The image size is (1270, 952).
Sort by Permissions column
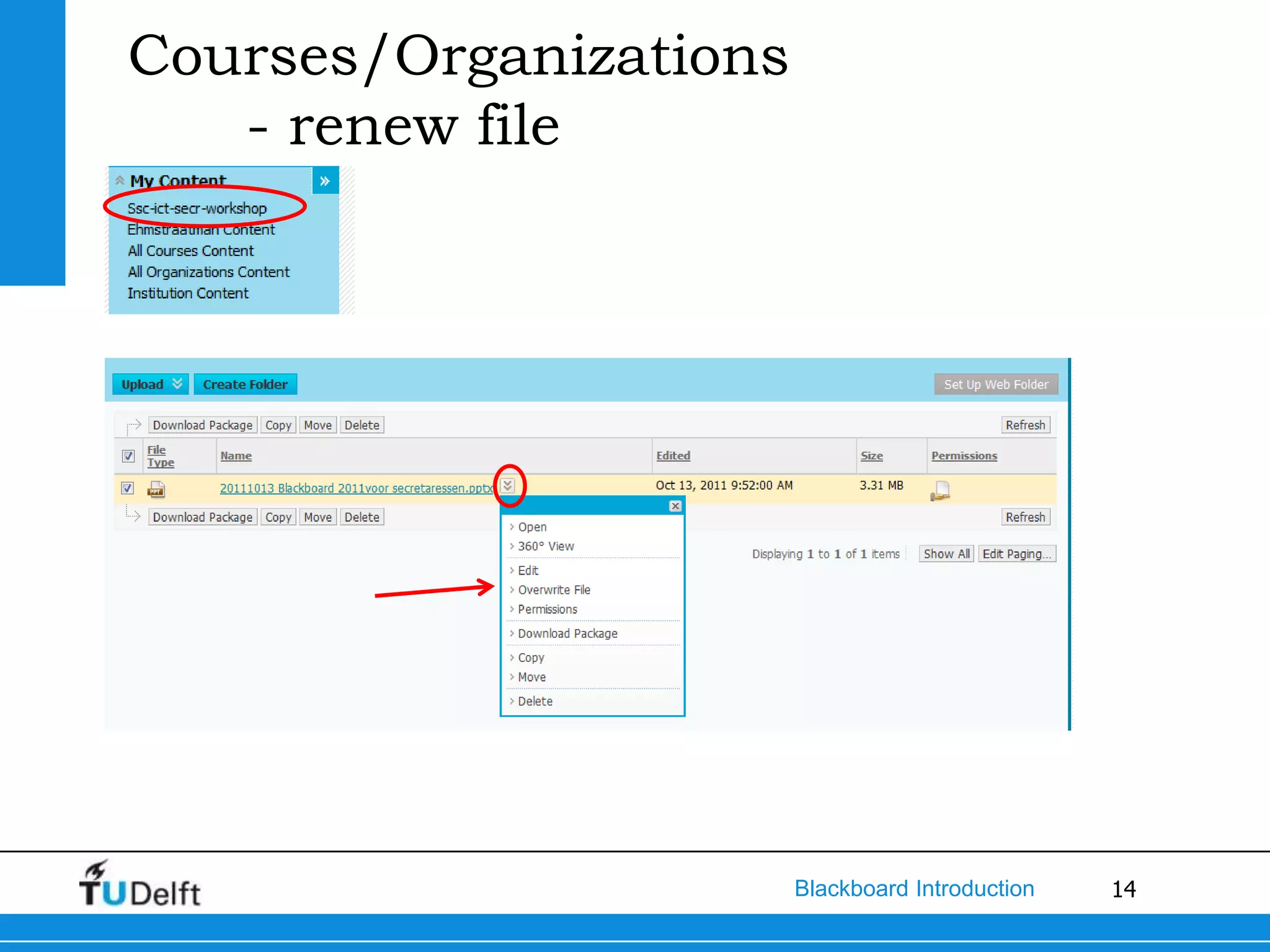(964, 456)
